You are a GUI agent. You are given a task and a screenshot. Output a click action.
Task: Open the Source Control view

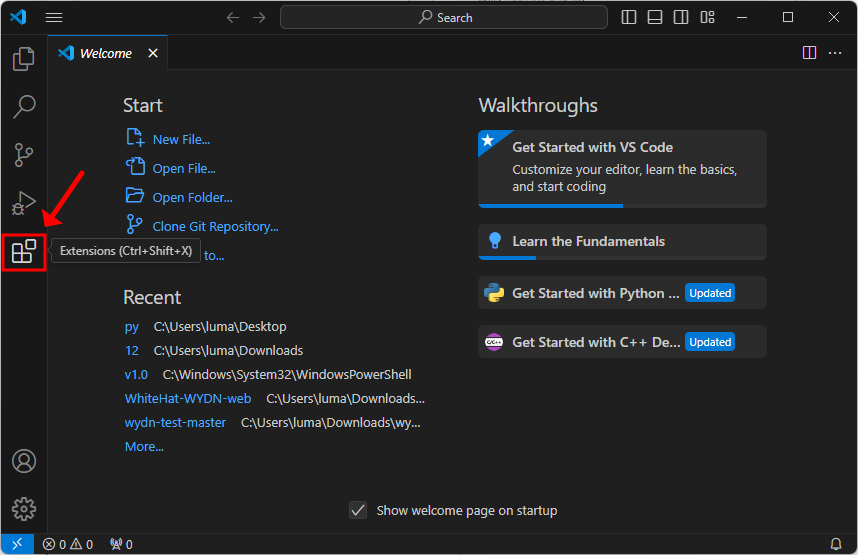(x=24, y=155)
